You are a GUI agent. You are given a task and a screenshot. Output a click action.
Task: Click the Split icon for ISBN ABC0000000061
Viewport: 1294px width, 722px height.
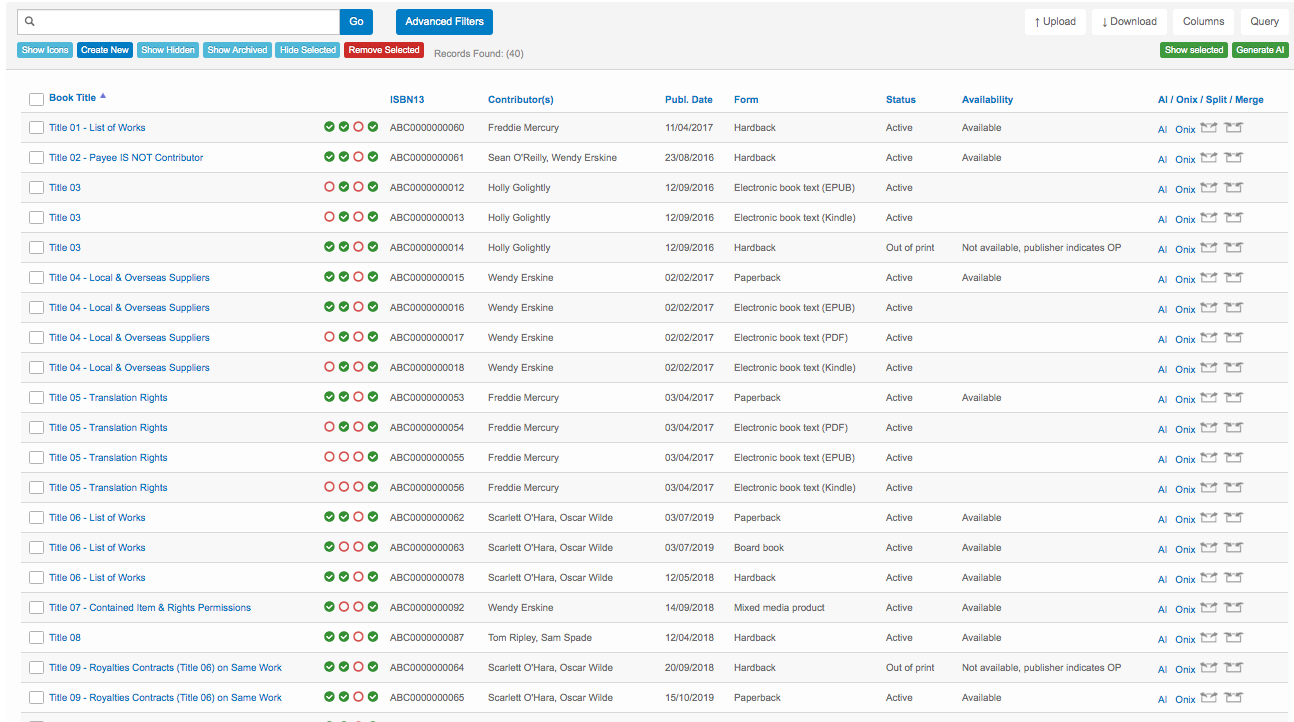click(1209, 157)
